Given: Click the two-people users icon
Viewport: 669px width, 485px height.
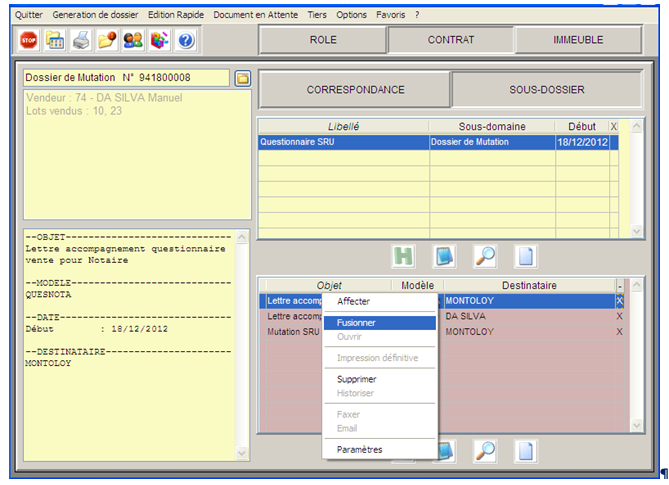Looking at the screenshot, I should coord(133,40).
